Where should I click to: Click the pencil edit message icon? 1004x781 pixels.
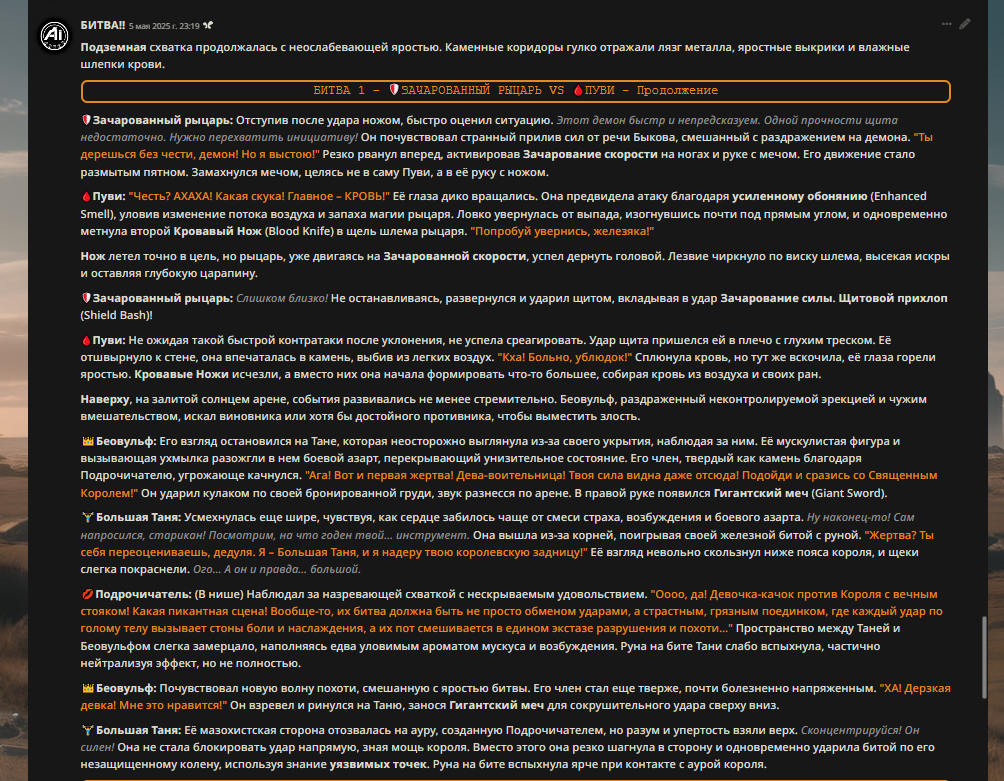(x=965, y=24)
